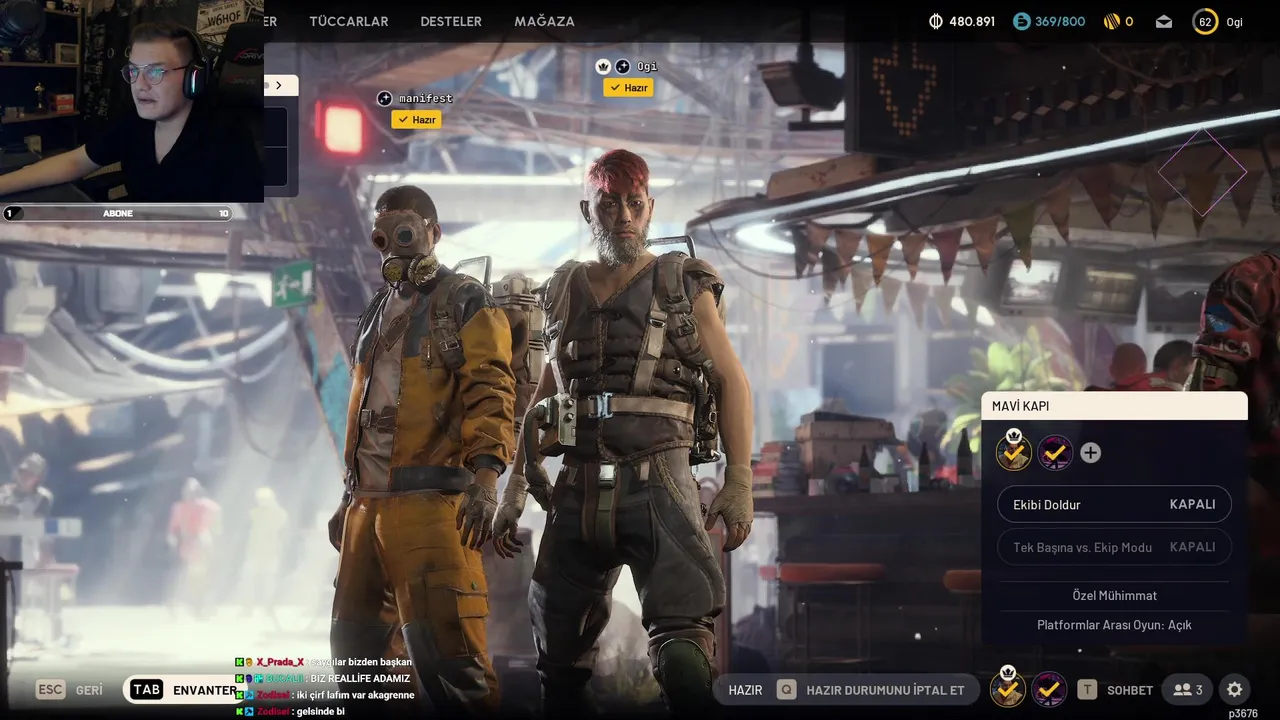Click X_Prada_X username in chat
The width and height of the screenshot is (1280, 720).
click(x=279, y=662)
